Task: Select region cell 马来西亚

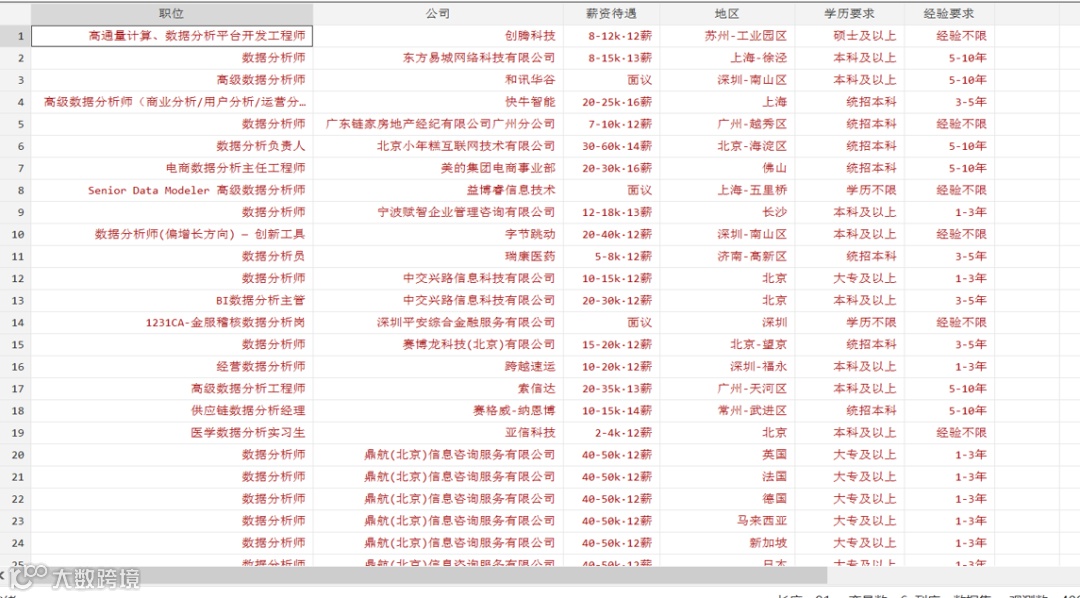Action: click(x=727, y=521)
